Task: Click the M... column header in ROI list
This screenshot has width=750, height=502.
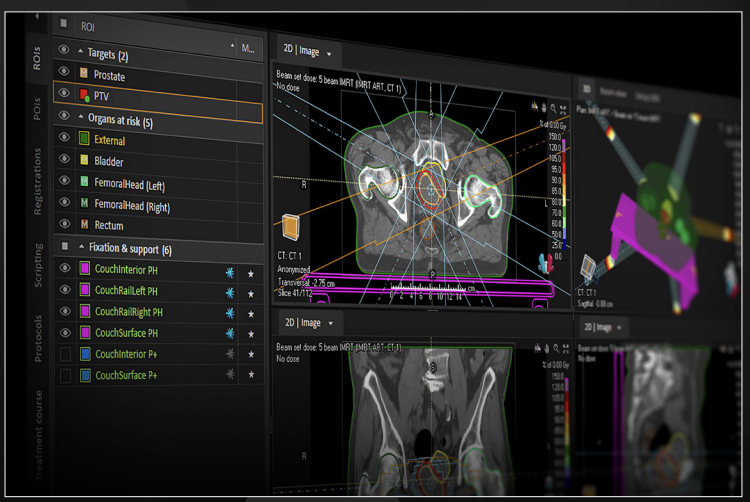Action: tap(248, 47)
